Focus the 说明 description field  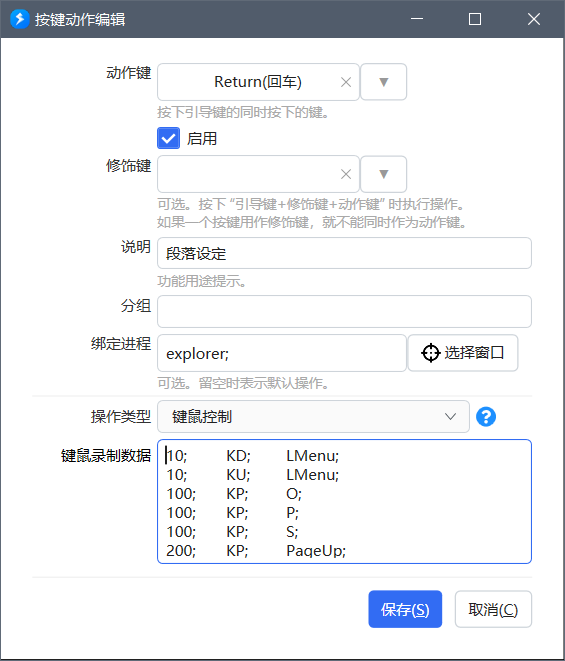(344, 253)
